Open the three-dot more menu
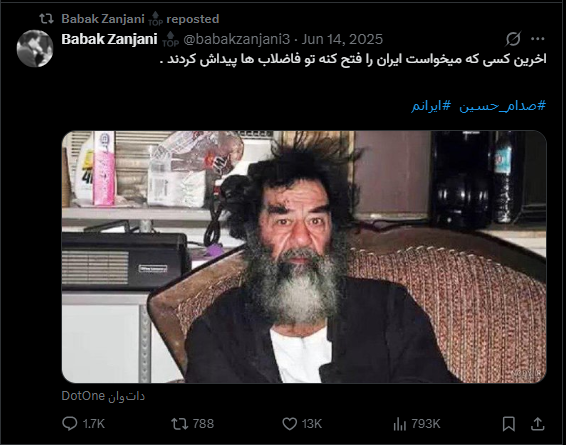The width and height of the screenshot is (566, 445). (x=538, y=39)
